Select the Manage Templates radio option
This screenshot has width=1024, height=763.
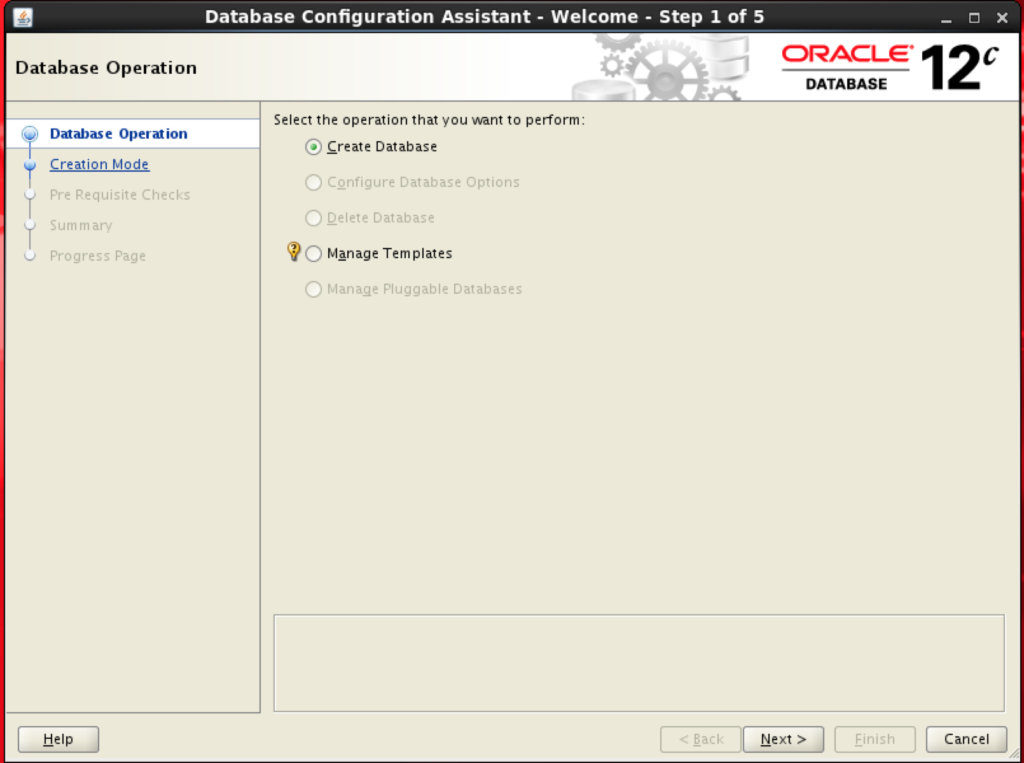[313, 253]
